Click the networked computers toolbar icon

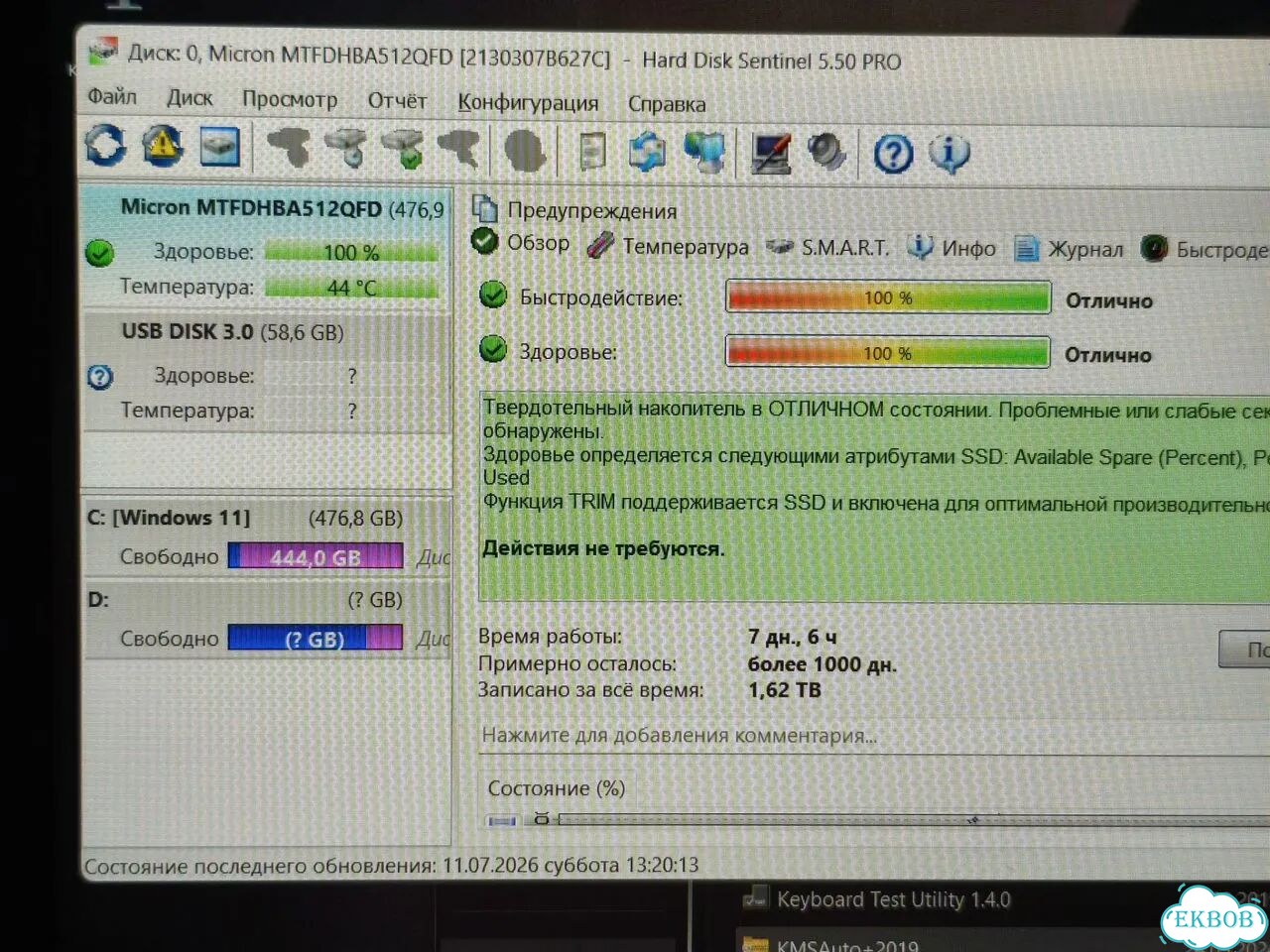(704, 154)
